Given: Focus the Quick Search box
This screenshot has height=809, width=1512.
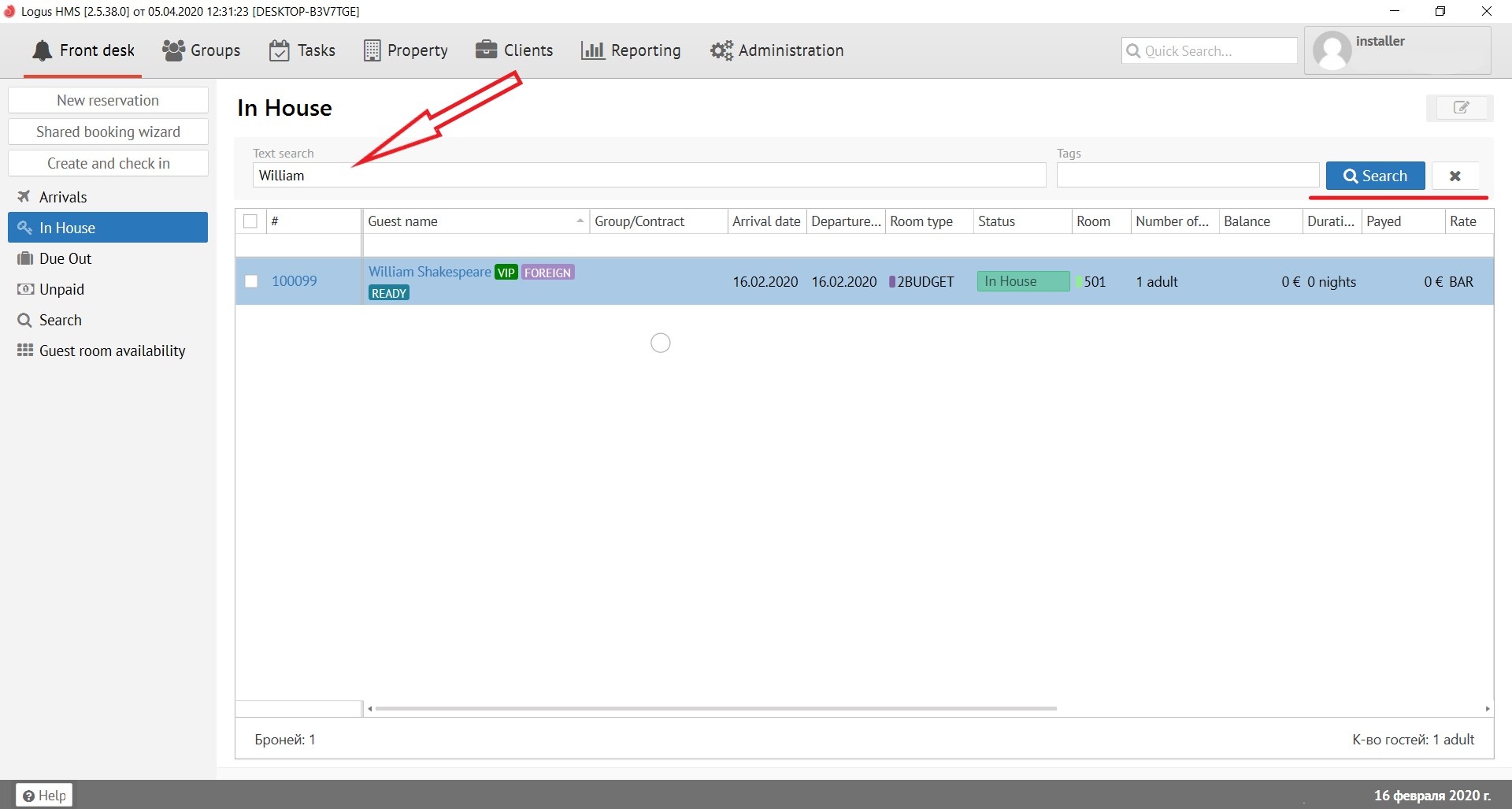Looking at the screenshot, I should 1210,50.
